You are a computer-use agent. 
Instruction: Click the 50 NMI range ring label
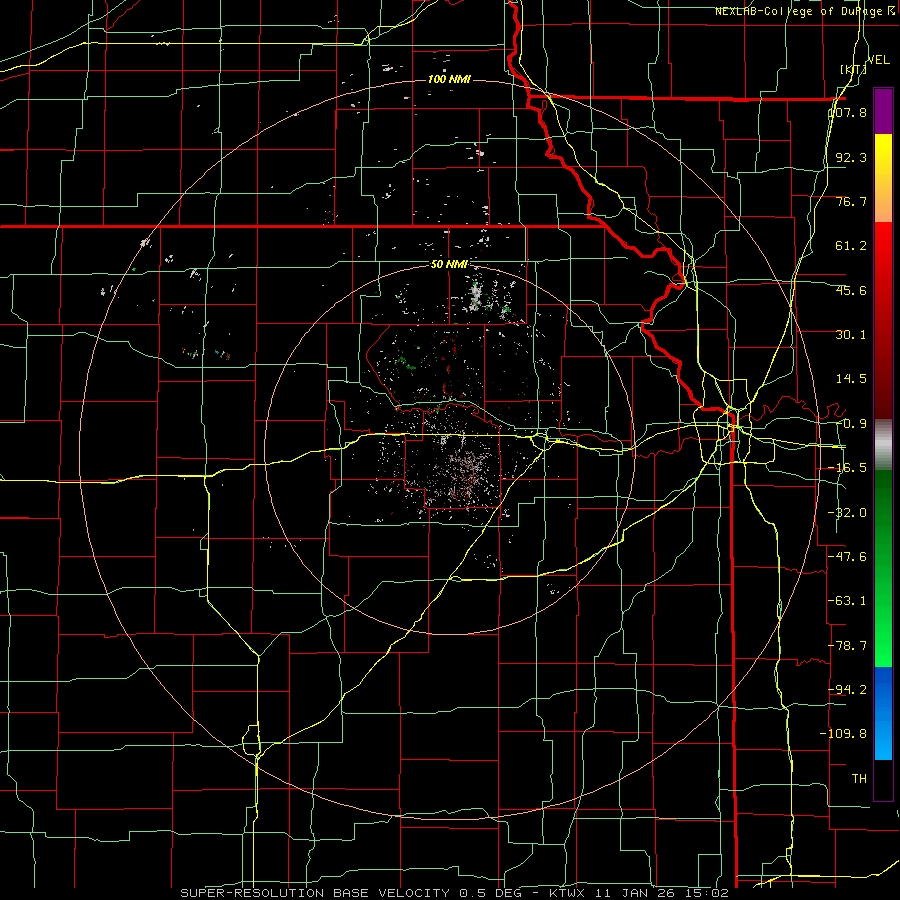(449, 264)
